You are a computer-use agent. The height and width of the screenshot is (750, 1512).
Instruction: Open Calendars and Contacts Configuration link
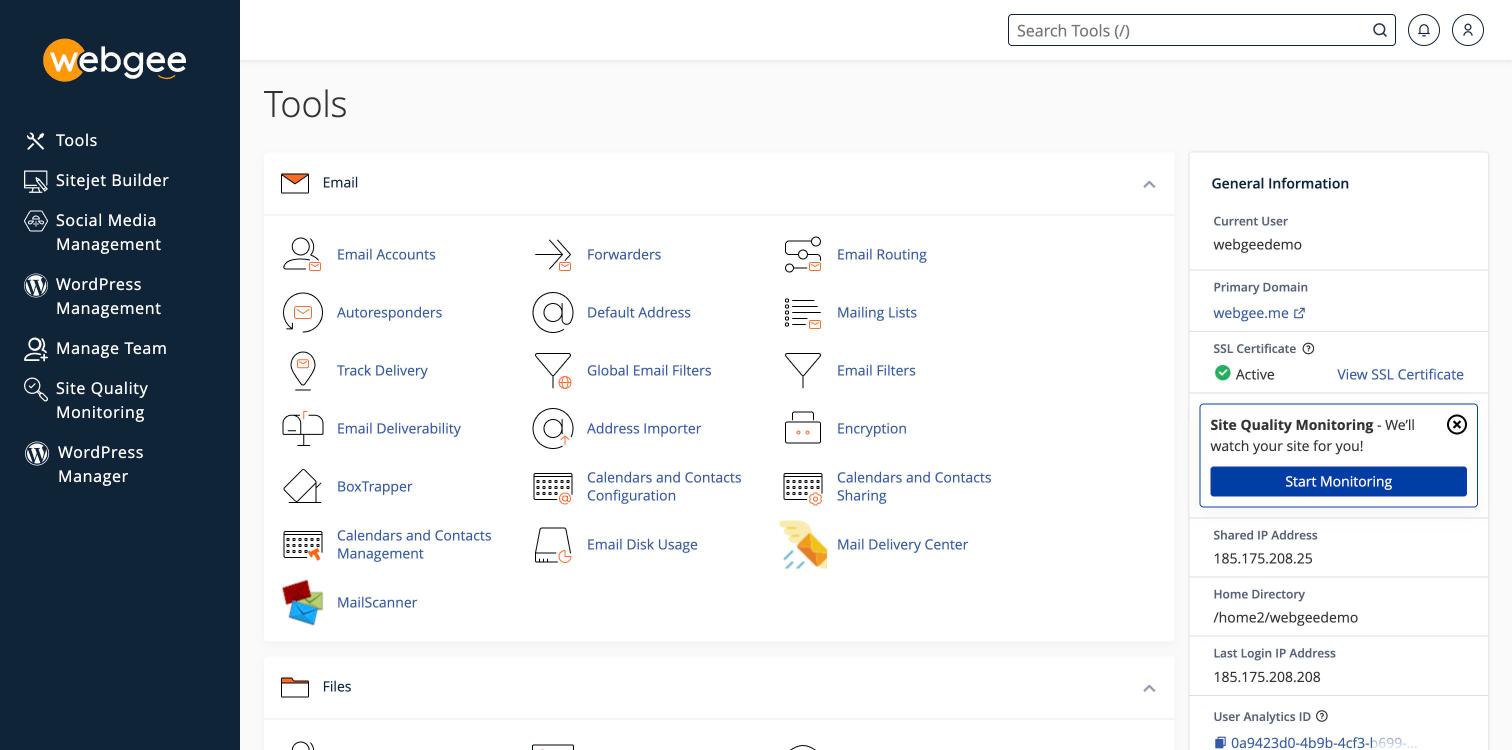click(x=664, y=486)
